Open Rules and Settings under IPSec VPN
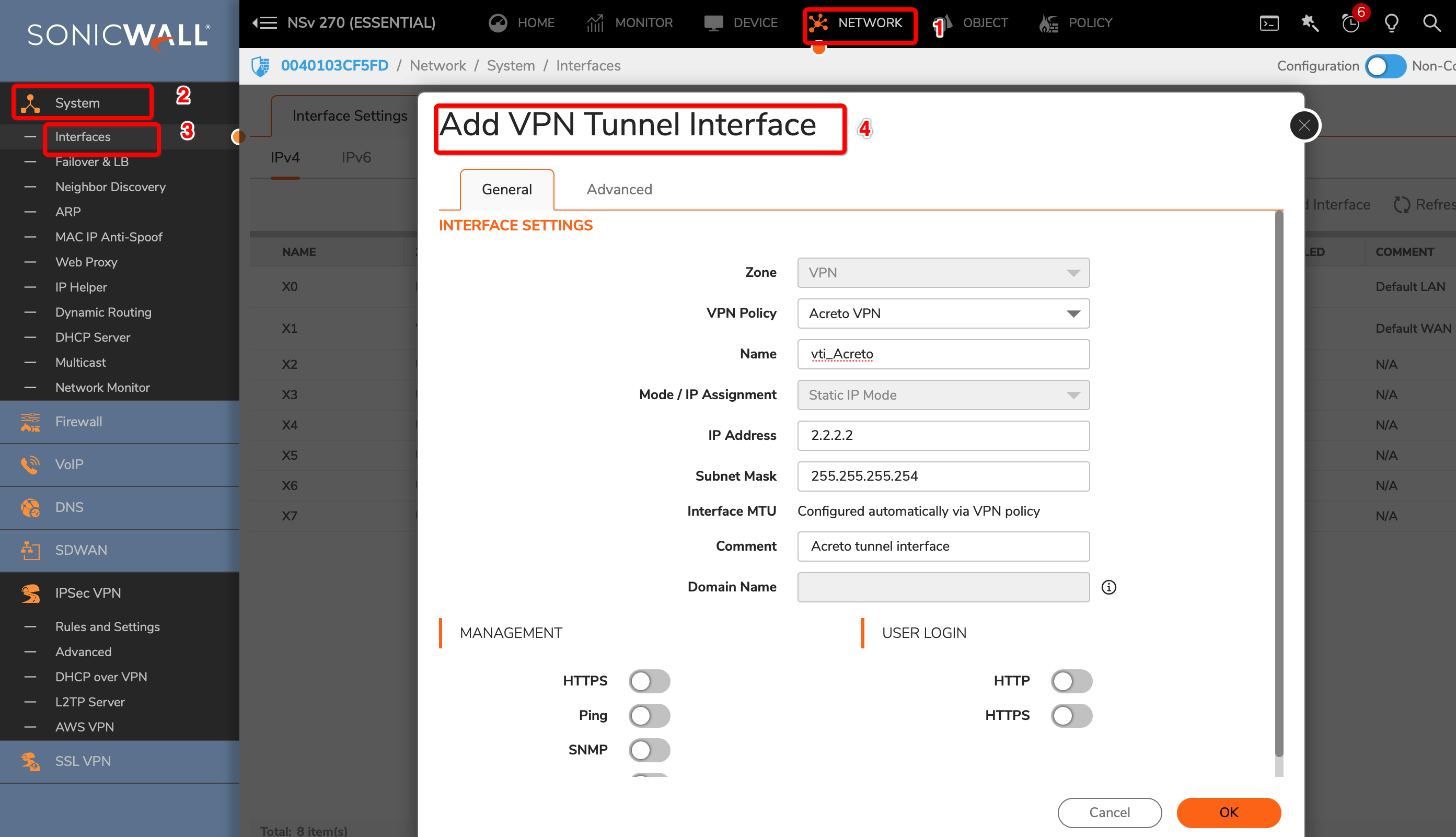 (x=108, y=626)
